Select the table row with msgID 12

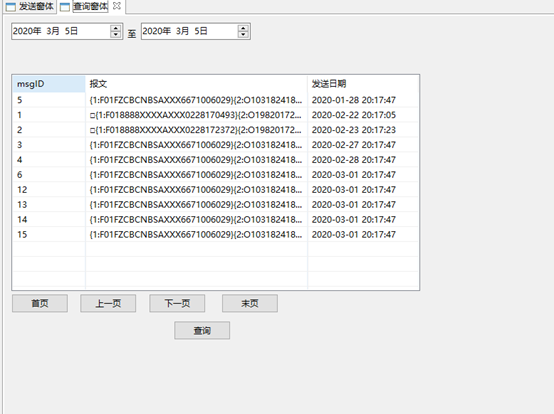[x=216, y=190]
